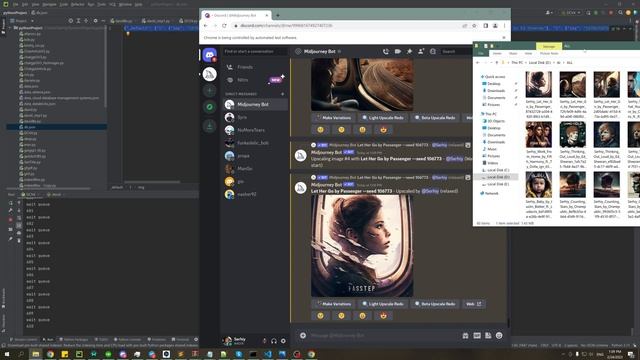Image resolution: width=640 pixels, height=360 pixels.
Task: Click Make Variations under the portrait image
Action: tap(333, 304)
